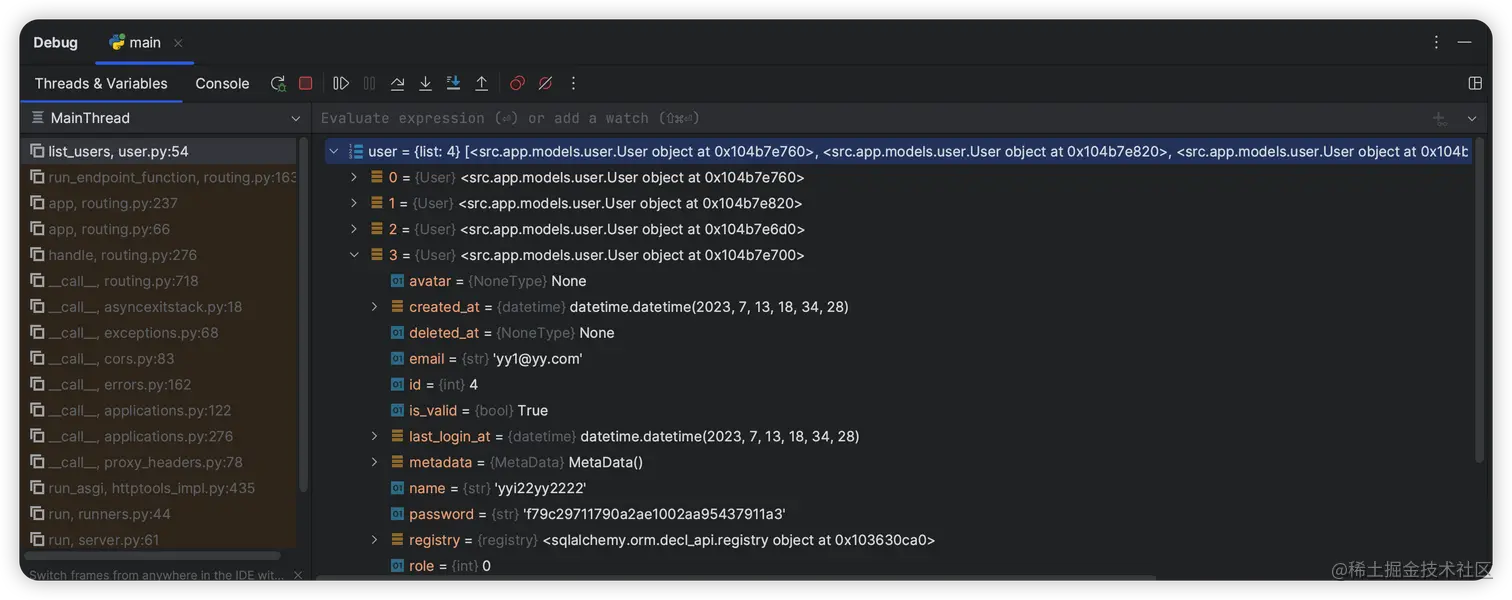Viewport: 1512px width, 600px height.
Task: Expand the registry variable
Action: [x=375, y=540]
